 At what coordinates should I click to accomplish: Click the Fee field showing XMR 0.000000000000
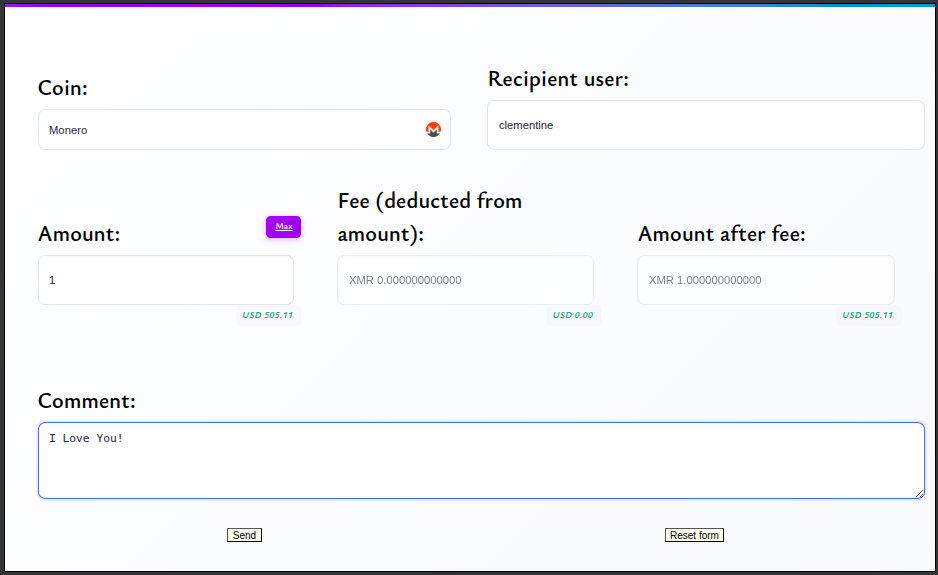pos(465,280)
